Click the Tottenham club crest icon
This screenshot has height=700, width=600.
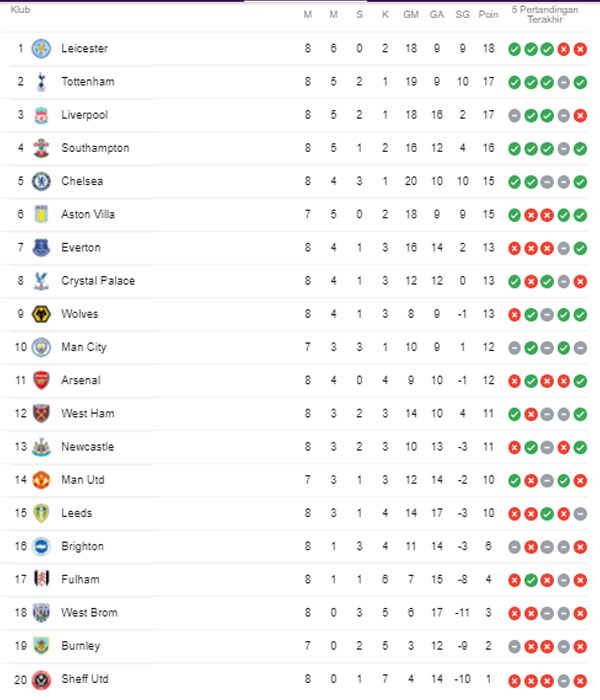(x=41, y=82)
